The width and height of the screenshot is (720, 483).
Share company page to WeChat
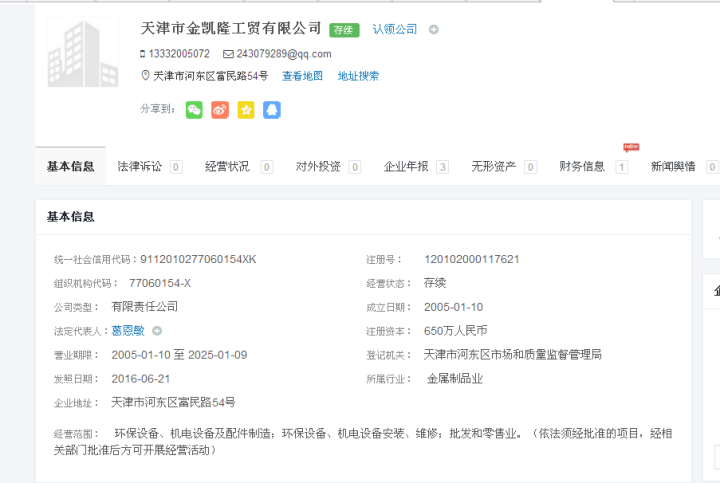[x=194, y=110]
